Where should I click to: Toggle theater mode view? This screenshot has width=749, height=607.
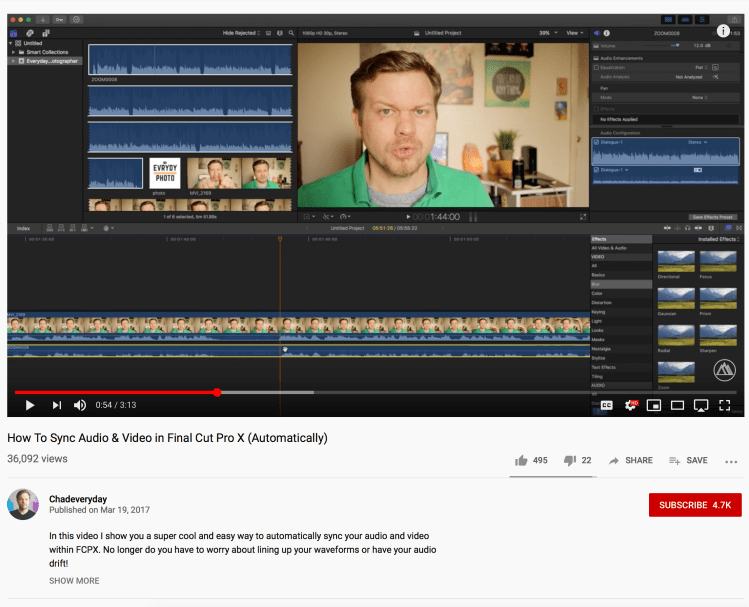click(677, 405)
